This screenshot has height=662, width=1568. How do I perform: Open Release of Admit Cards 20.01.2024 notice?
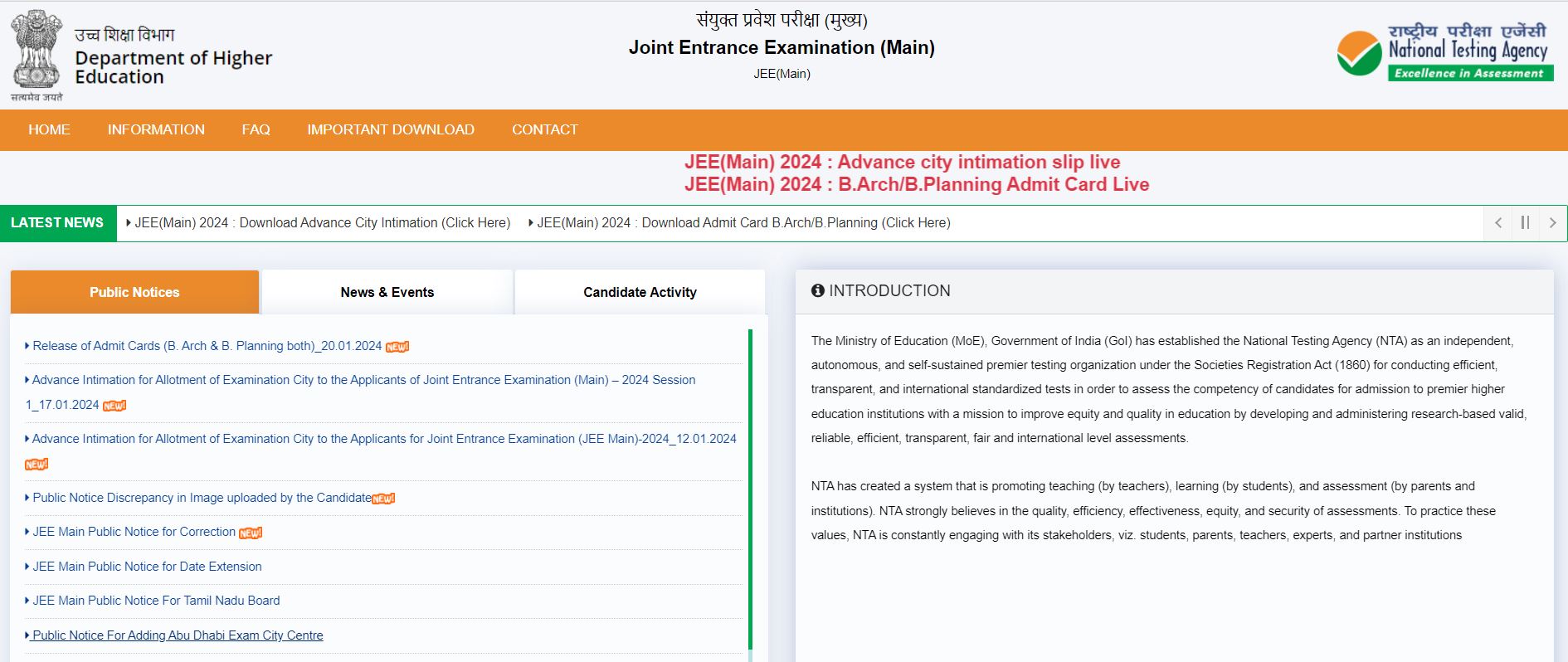207,346
